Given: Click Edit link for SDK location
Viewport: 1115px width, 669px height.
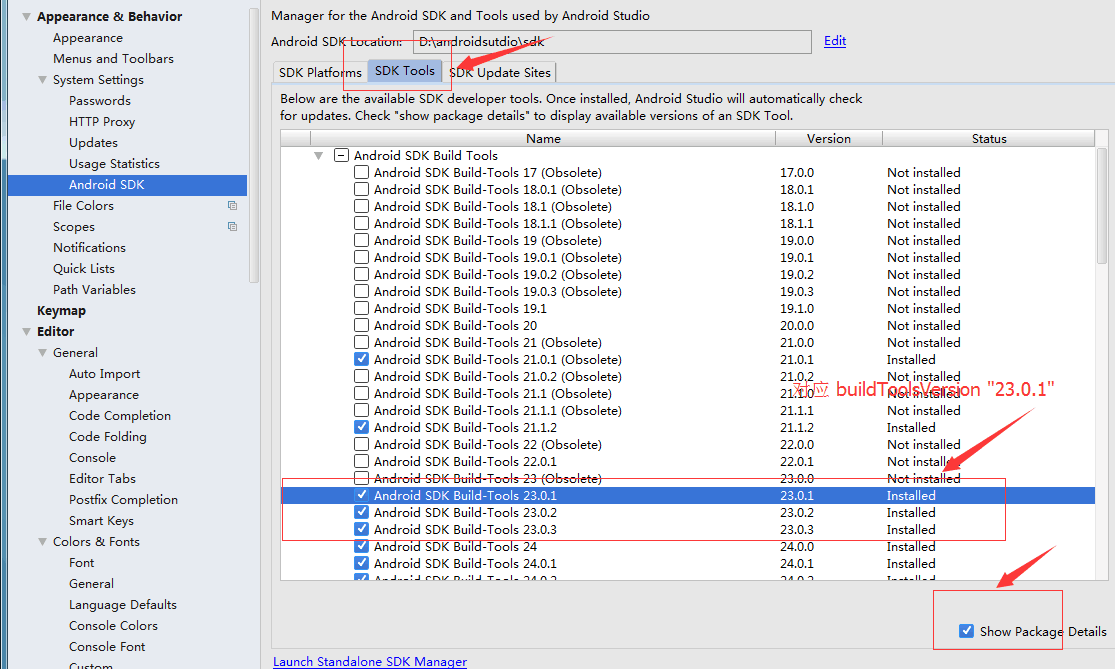Looking at the screenshot, I should (835, 41).
